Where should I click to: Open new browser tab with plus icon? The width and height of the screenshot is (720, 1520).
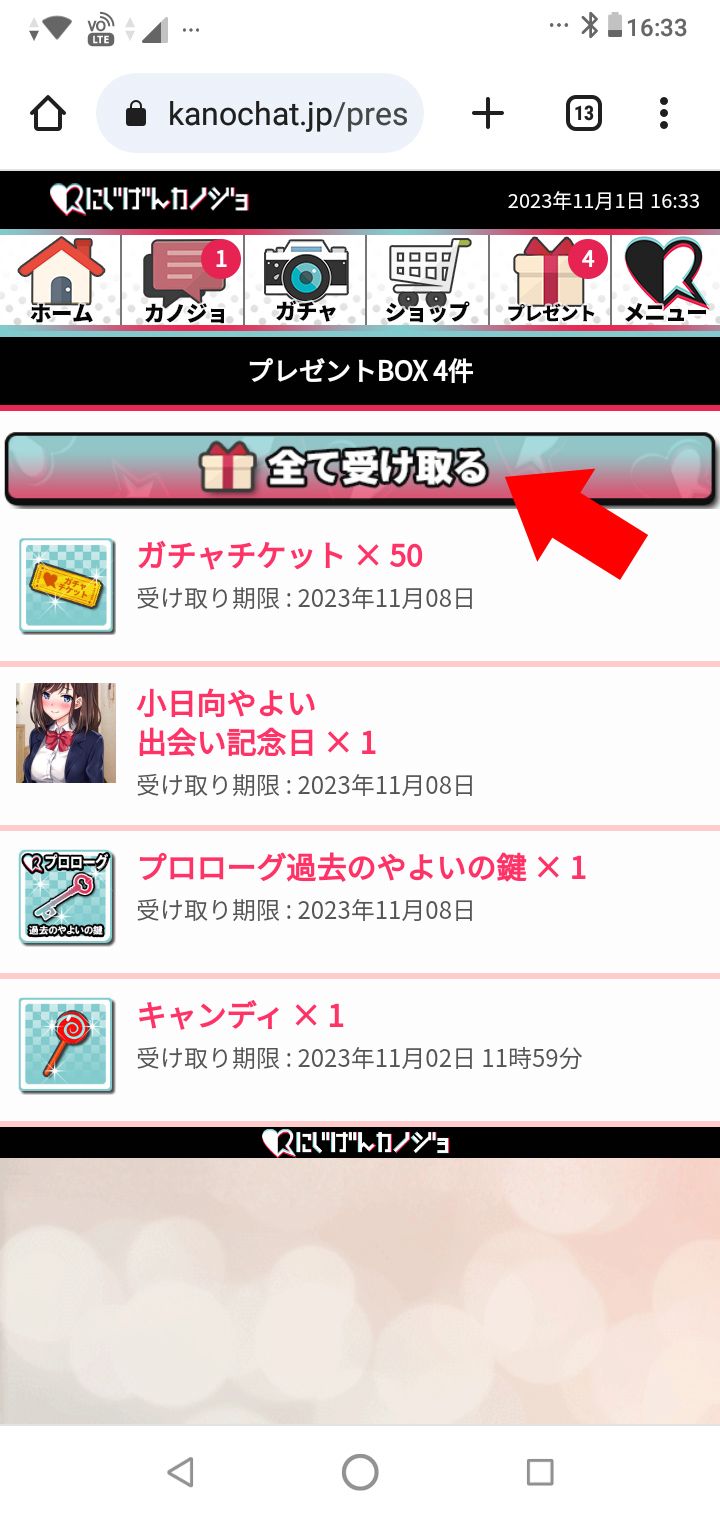click(x=488, y=113)
